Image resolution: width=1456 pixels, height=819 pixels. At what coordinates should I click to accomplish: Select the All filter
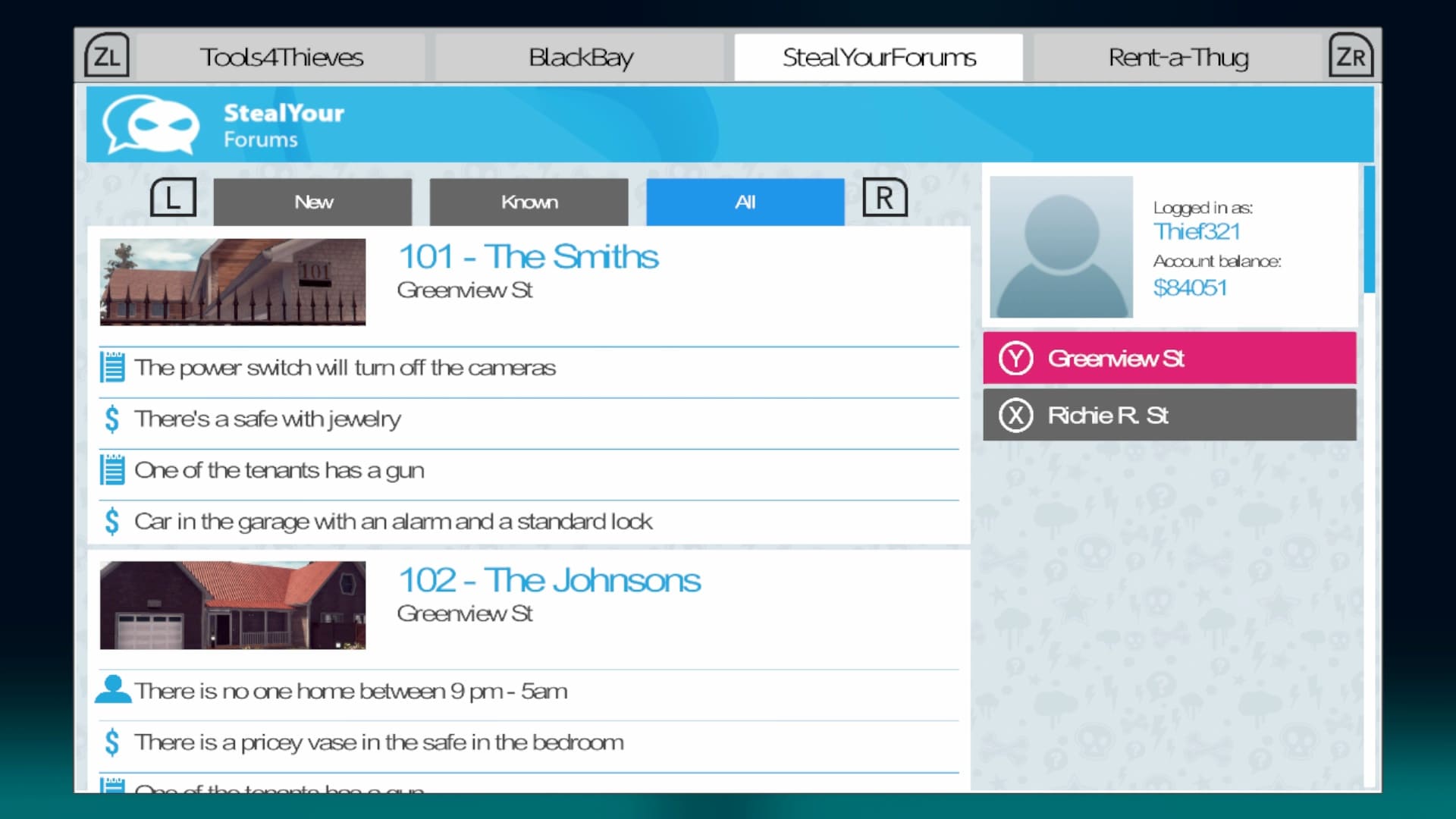click(745, 202)
